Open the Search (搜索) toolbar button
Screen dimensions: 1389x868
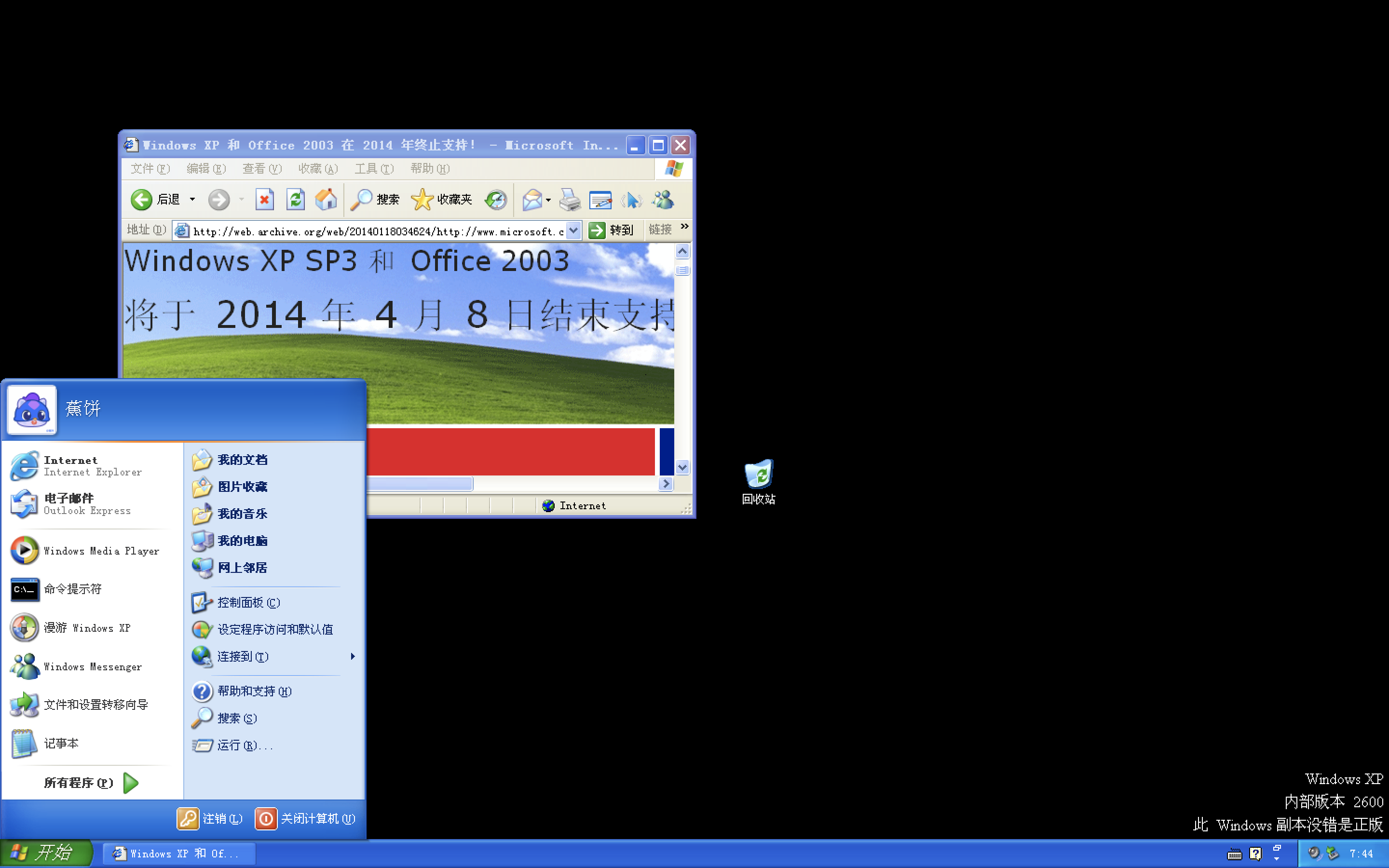click(375, 199)
